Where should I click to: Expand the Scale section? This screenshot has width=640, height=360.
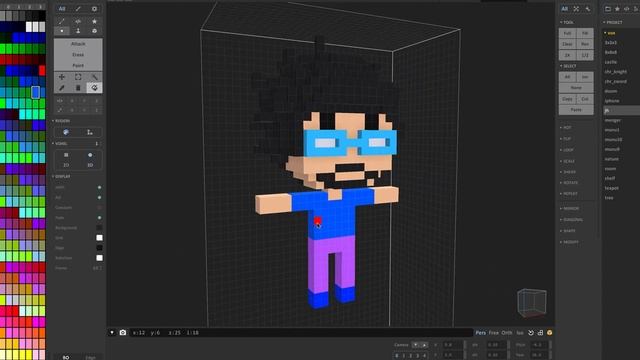[567, 161]
